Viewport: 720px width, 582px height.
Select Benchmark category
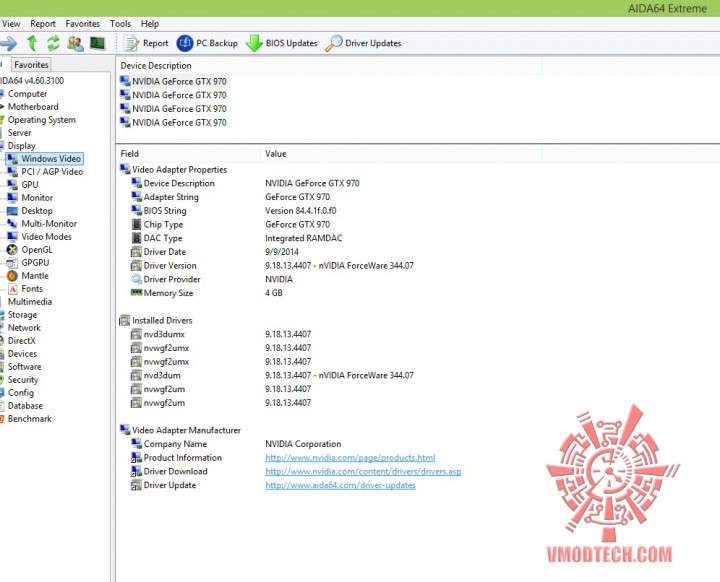[x=29, y=418]
